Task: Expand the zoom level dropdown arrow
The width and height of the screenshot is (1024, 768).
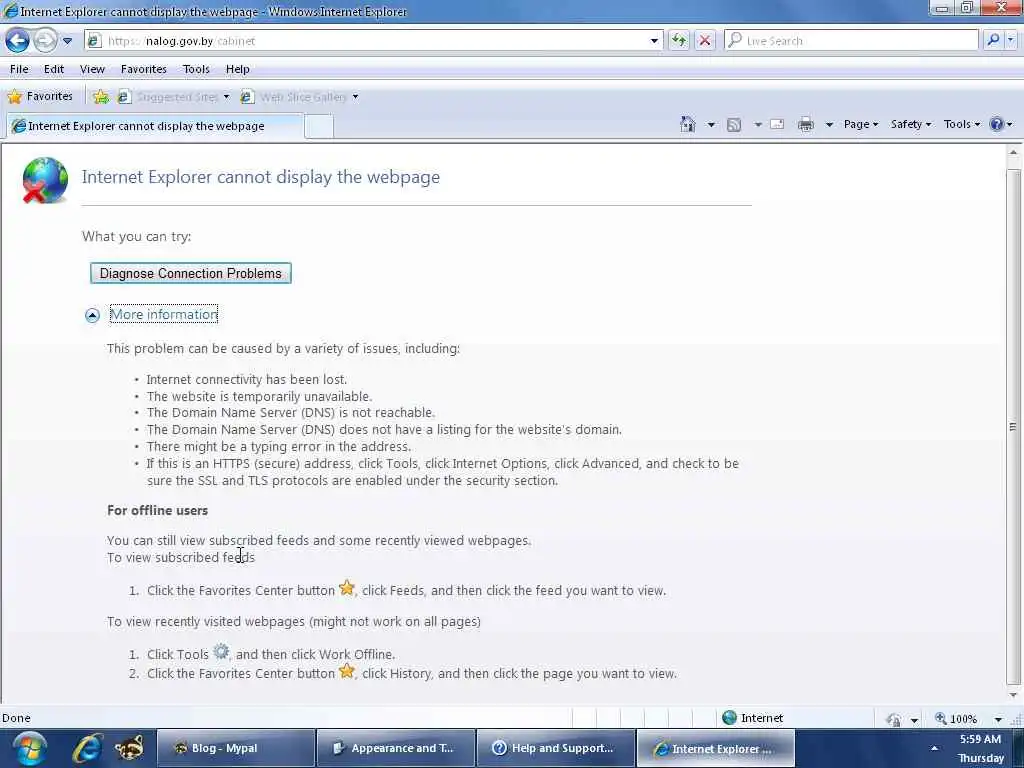Action: click(x=998, y=719)
